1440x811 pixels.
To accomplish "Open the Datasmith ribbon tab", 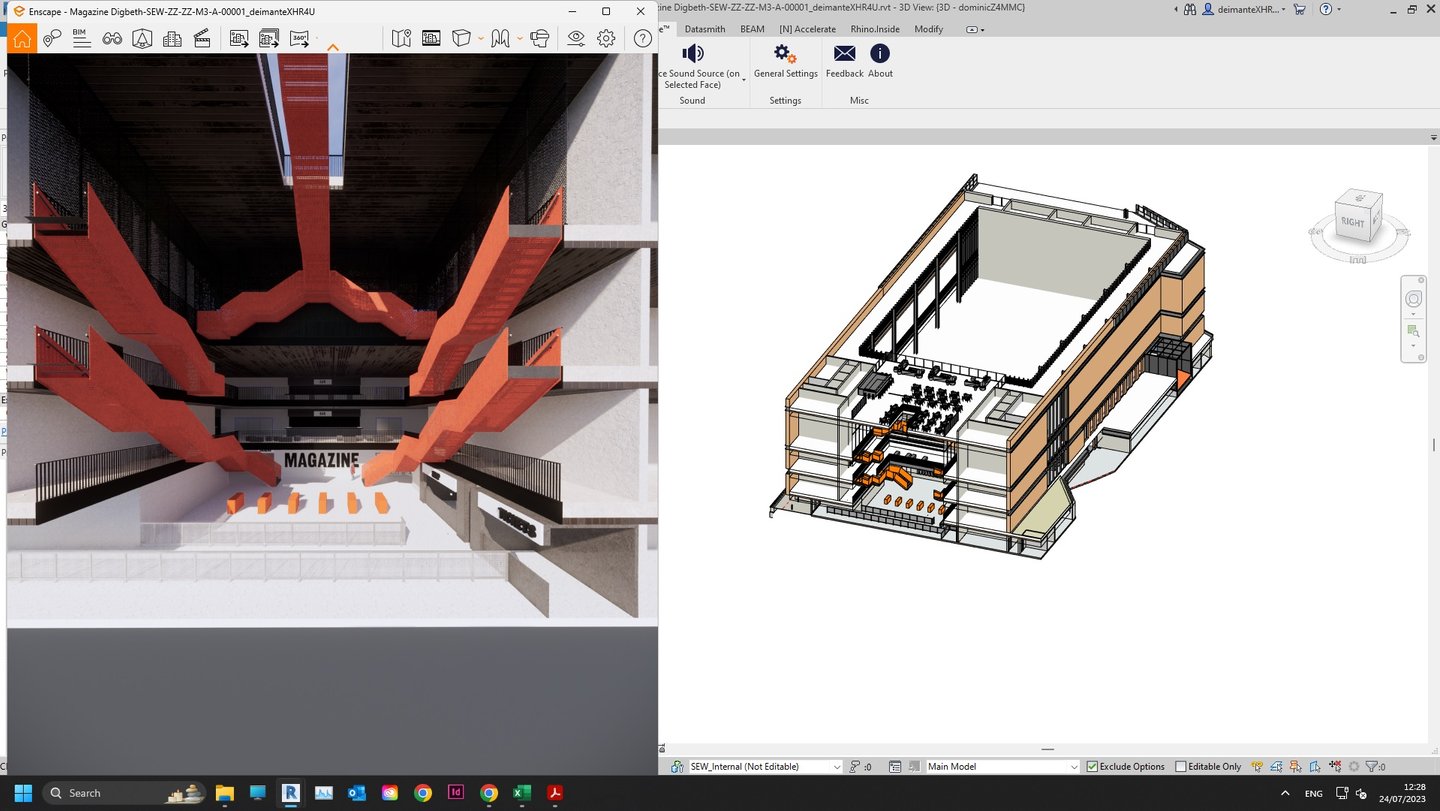I will [704, 29].
